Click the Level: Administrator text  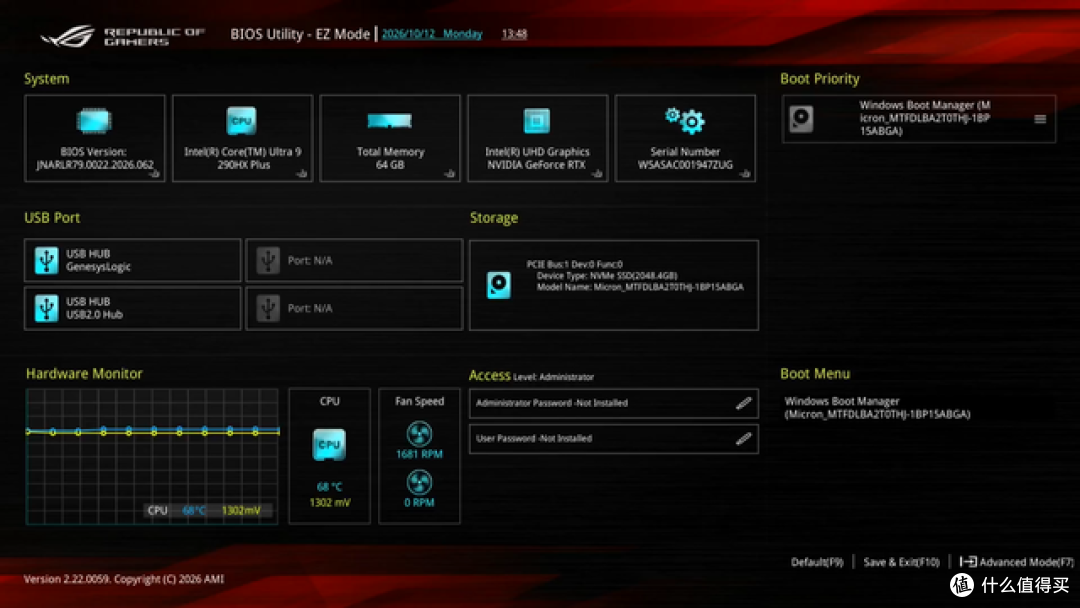pyautogui.click(x=553, y=377)
